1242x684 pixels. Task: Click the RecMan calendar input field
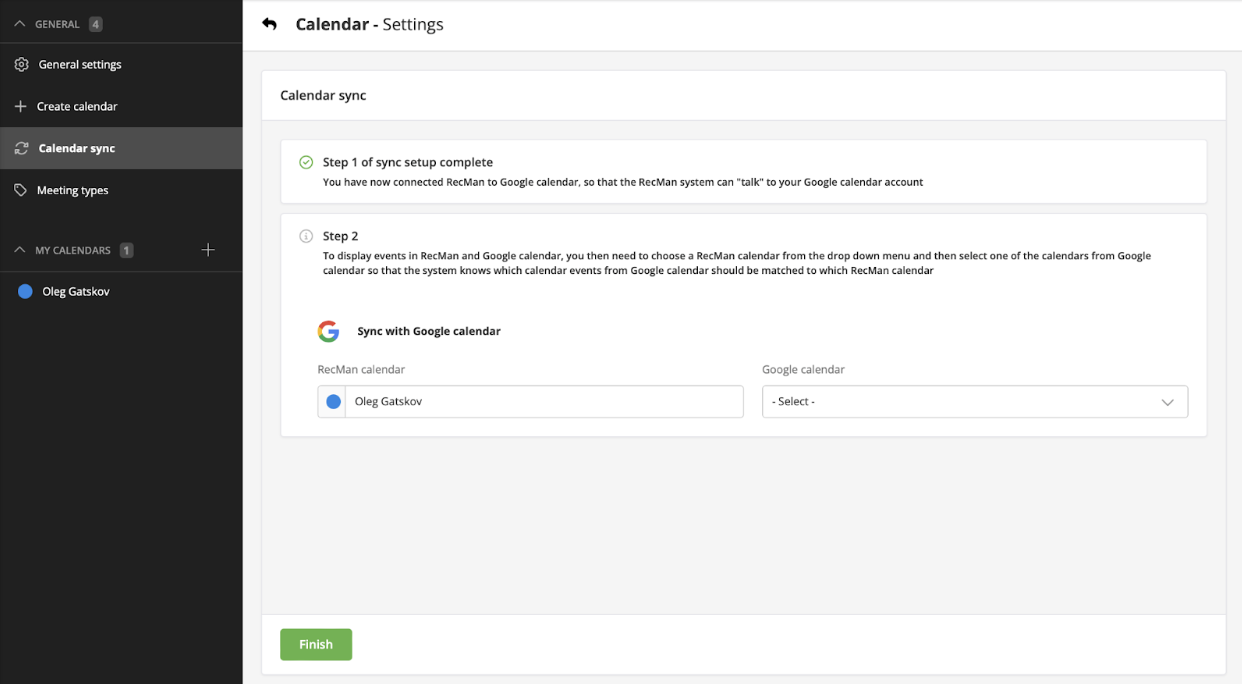coord(543,401)
